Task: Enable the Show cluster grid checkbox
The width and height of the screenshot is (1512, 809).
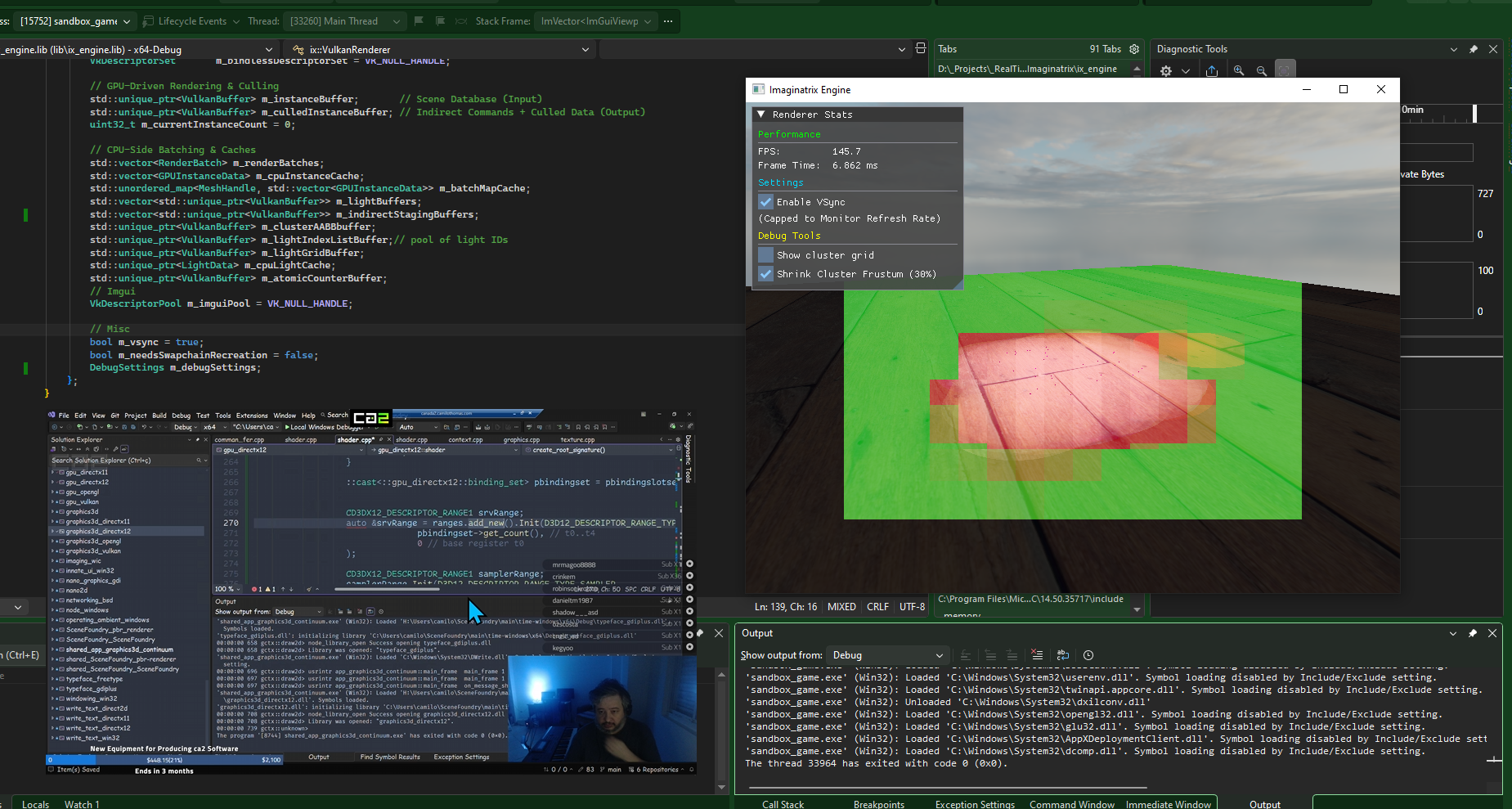Action: (x=766, y=254)
